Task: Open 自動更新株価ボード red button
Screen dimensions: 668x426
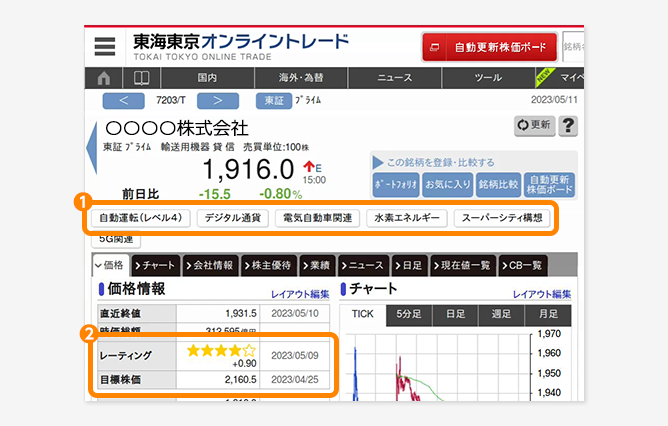Action: (x=489, y=47)
